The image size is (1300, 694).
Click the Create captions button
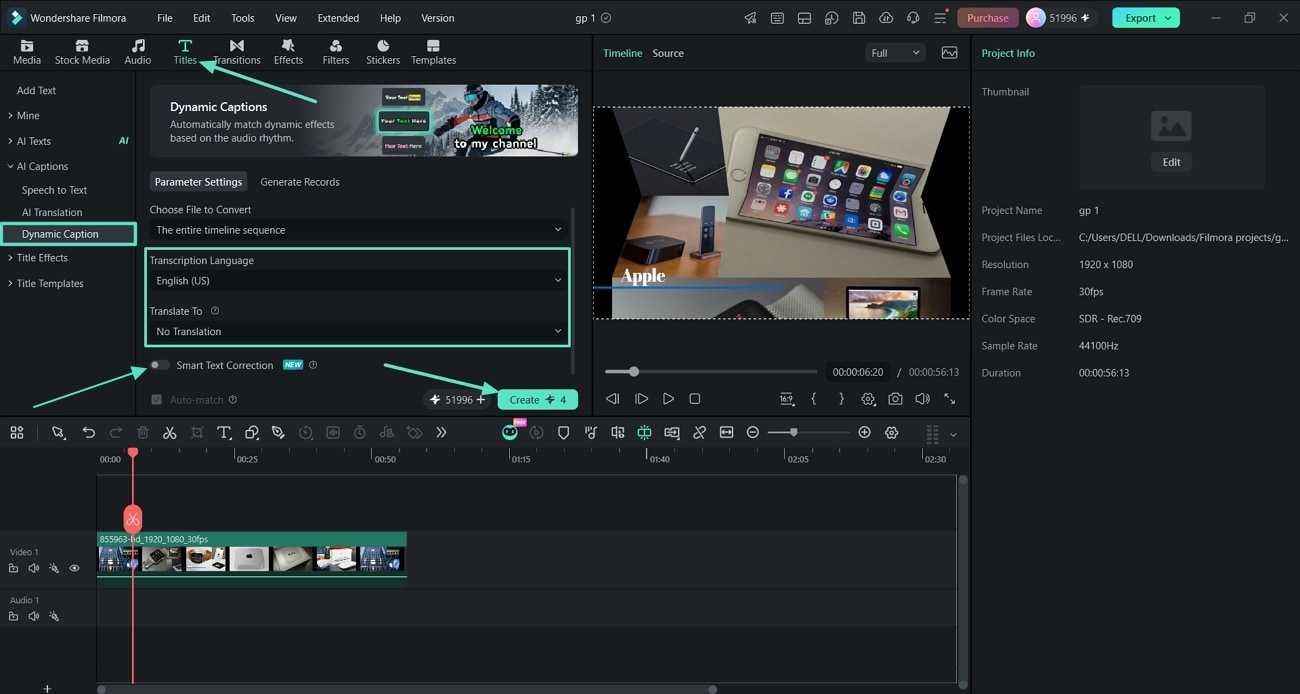538,399
